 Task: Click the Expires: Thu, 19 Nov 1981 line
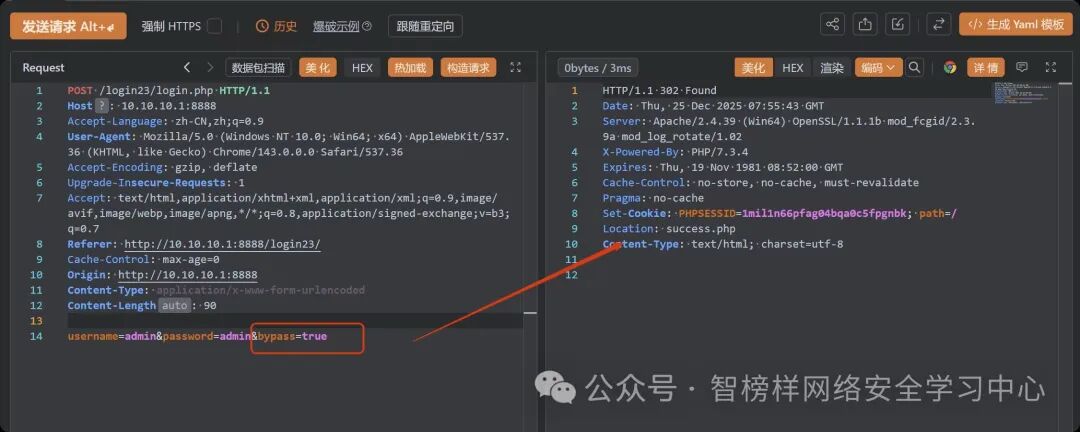pyautogui.click(x=723, y=167)
